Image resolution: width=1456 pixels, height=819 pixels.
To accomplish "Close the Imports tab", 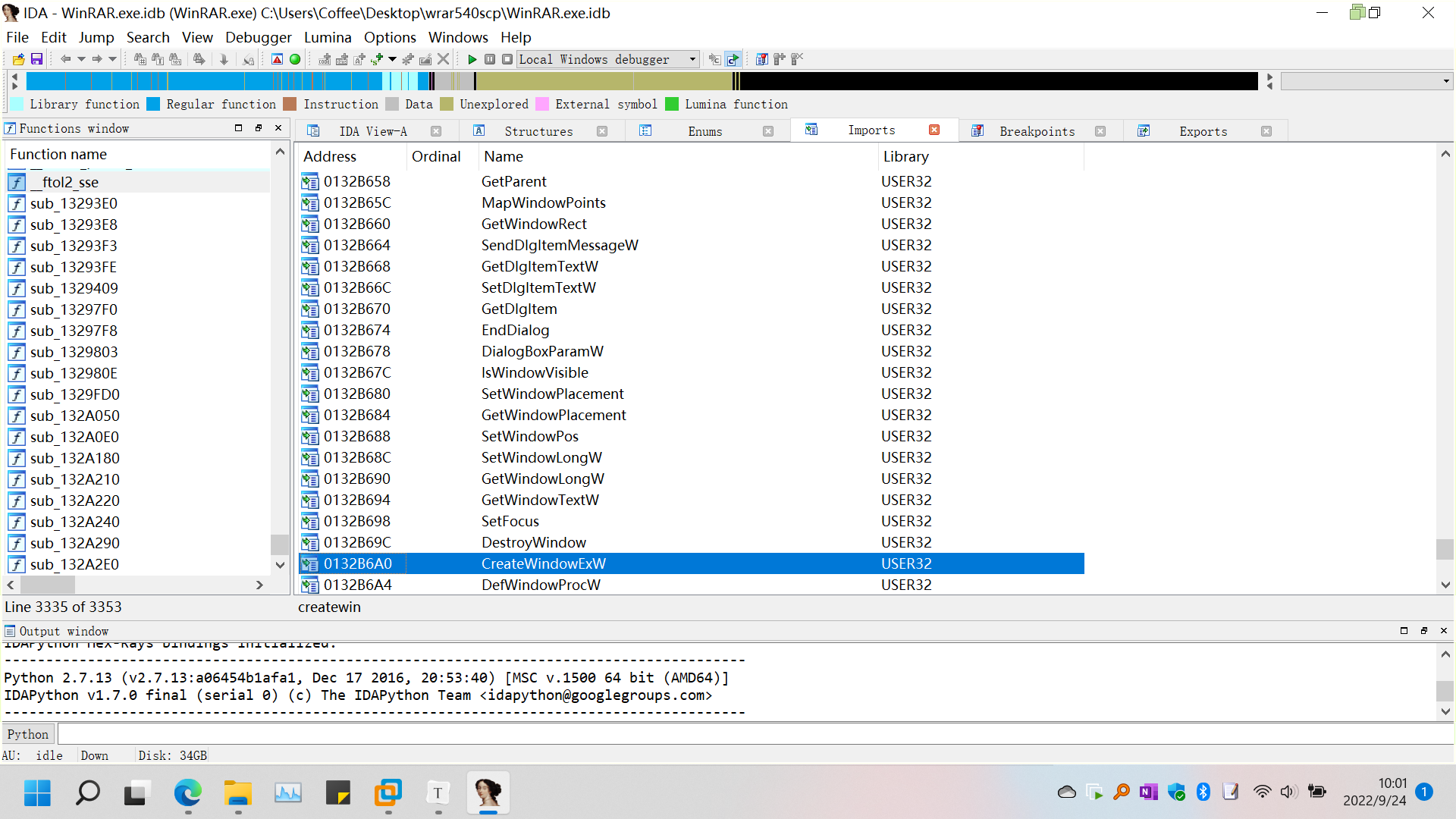I will (934, 130).
